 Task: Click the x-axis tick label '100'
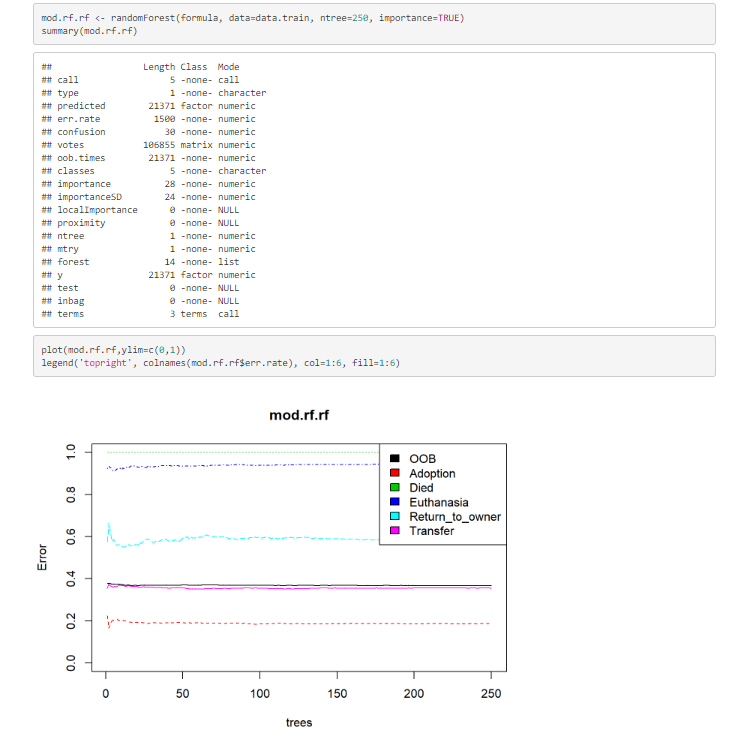click(x=260, y=694)
